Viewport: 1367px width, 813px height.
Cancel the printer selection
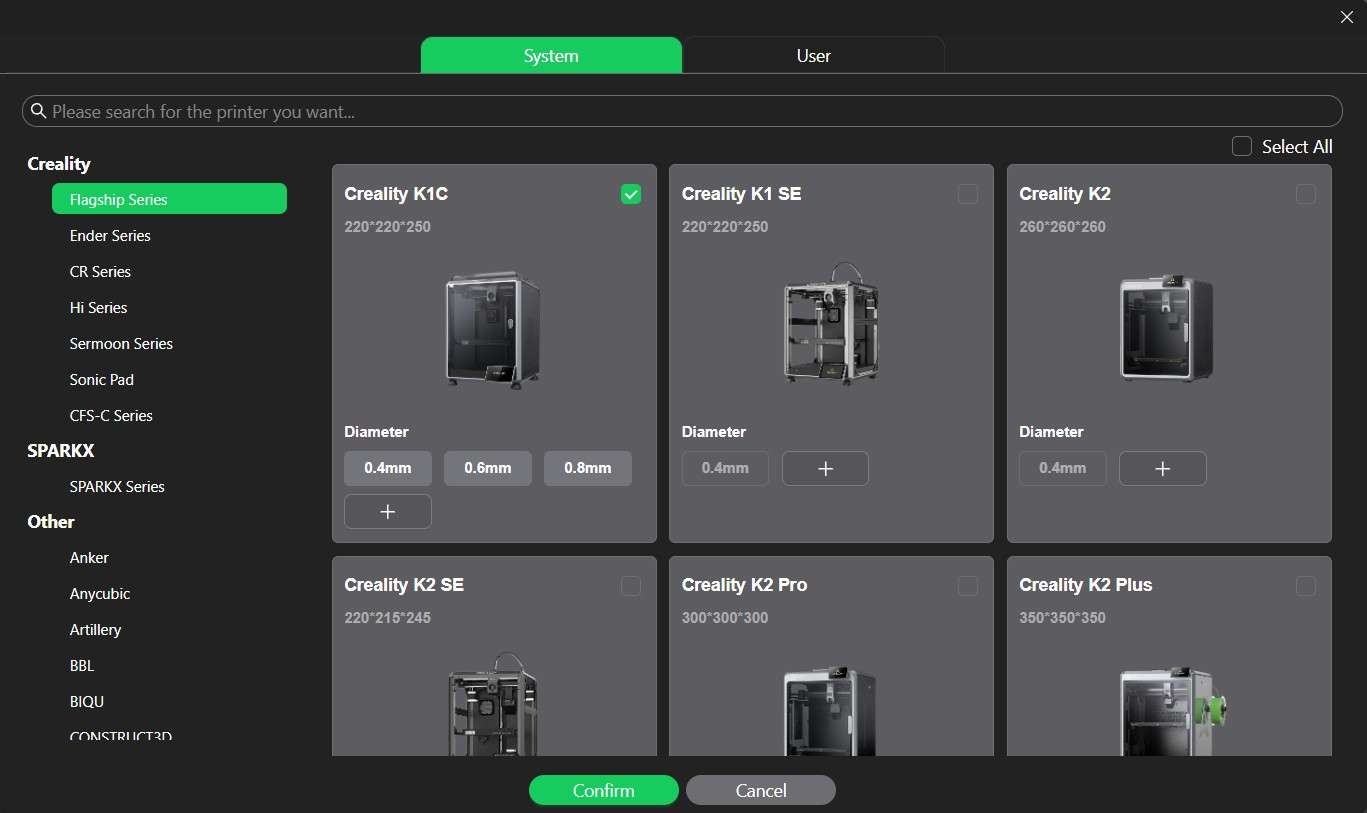[x=761, y=790]
